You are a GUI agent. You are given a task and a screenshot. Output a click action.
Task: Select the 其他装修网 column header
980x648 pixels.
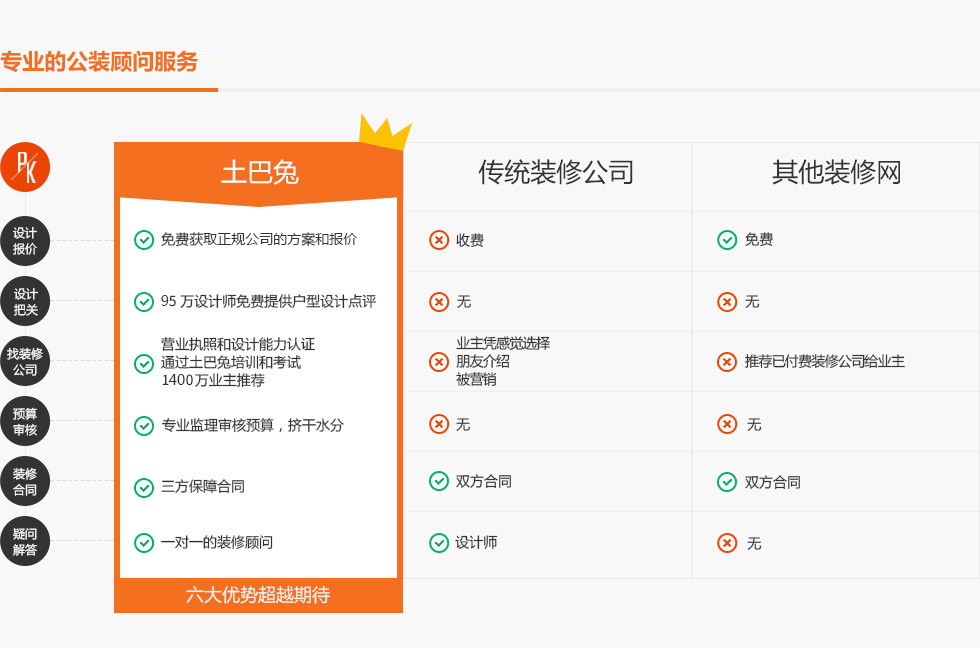(836, 173)
